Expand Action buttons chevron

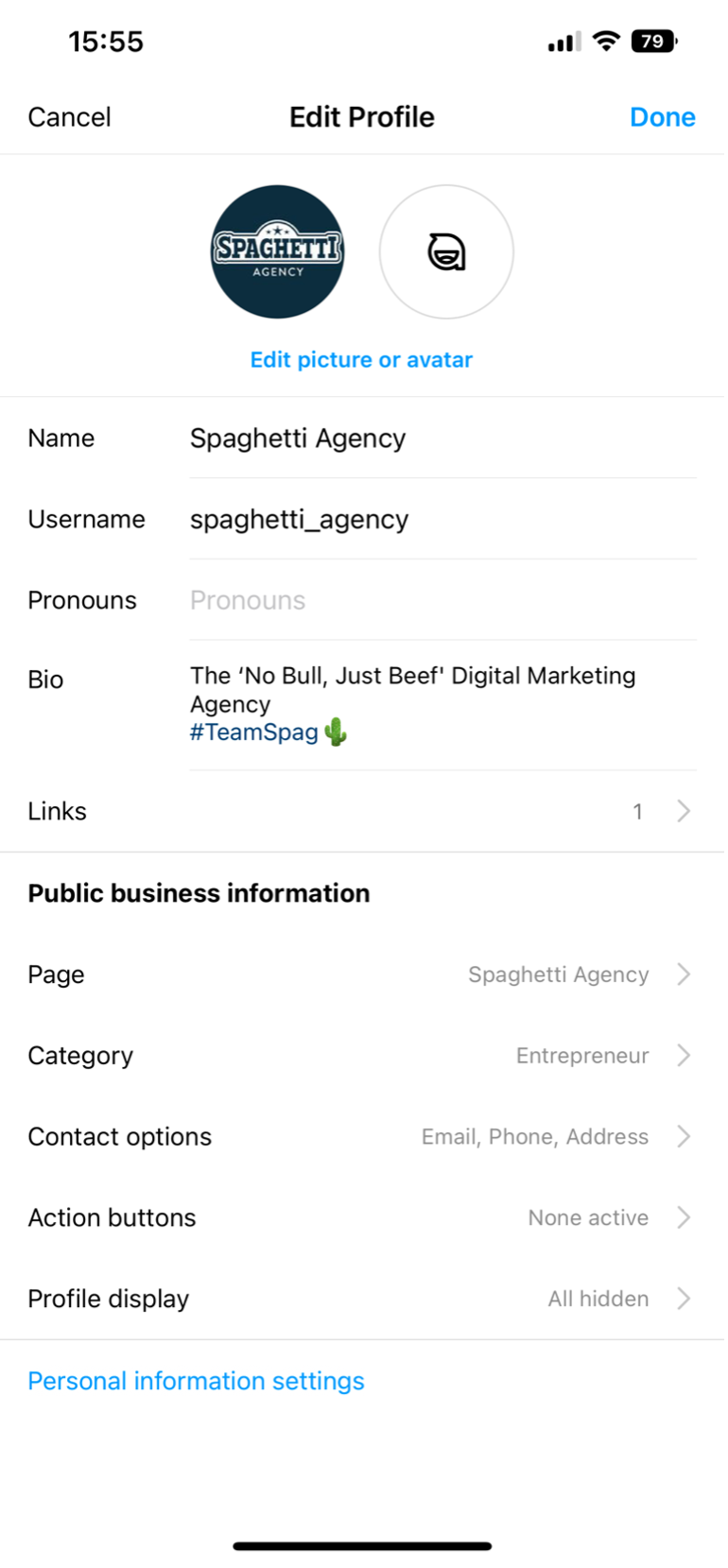(684, 1217)
